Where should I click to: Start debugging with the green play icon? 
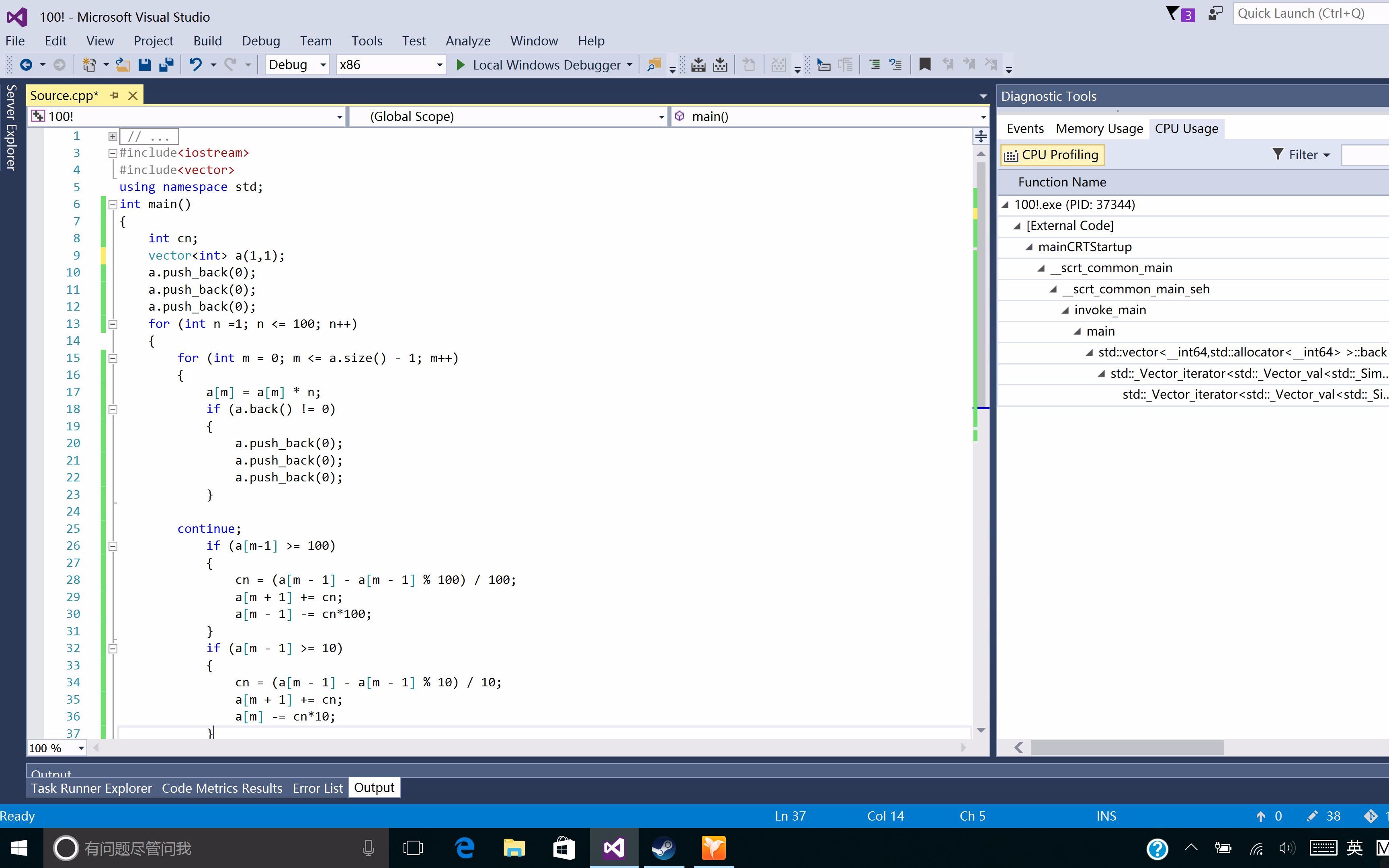click(x=460, y=65)
